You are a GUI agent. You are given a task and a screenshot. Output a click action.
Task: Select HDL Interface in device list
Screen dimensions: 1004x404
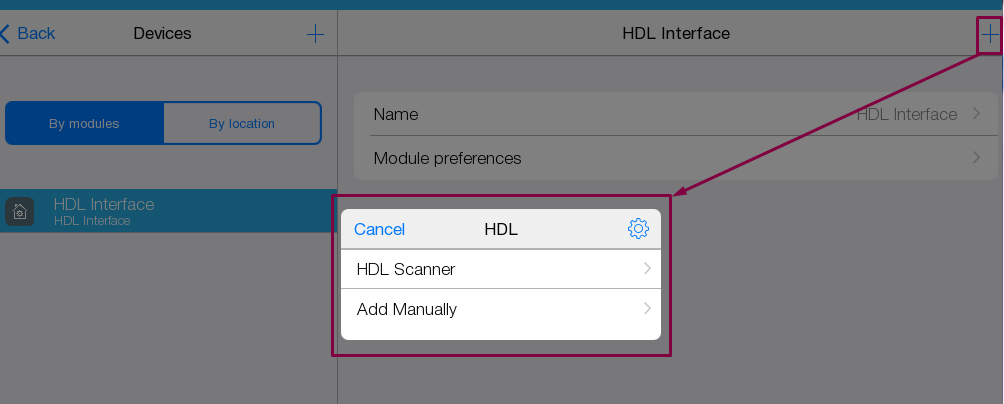(x=168, y=211)
